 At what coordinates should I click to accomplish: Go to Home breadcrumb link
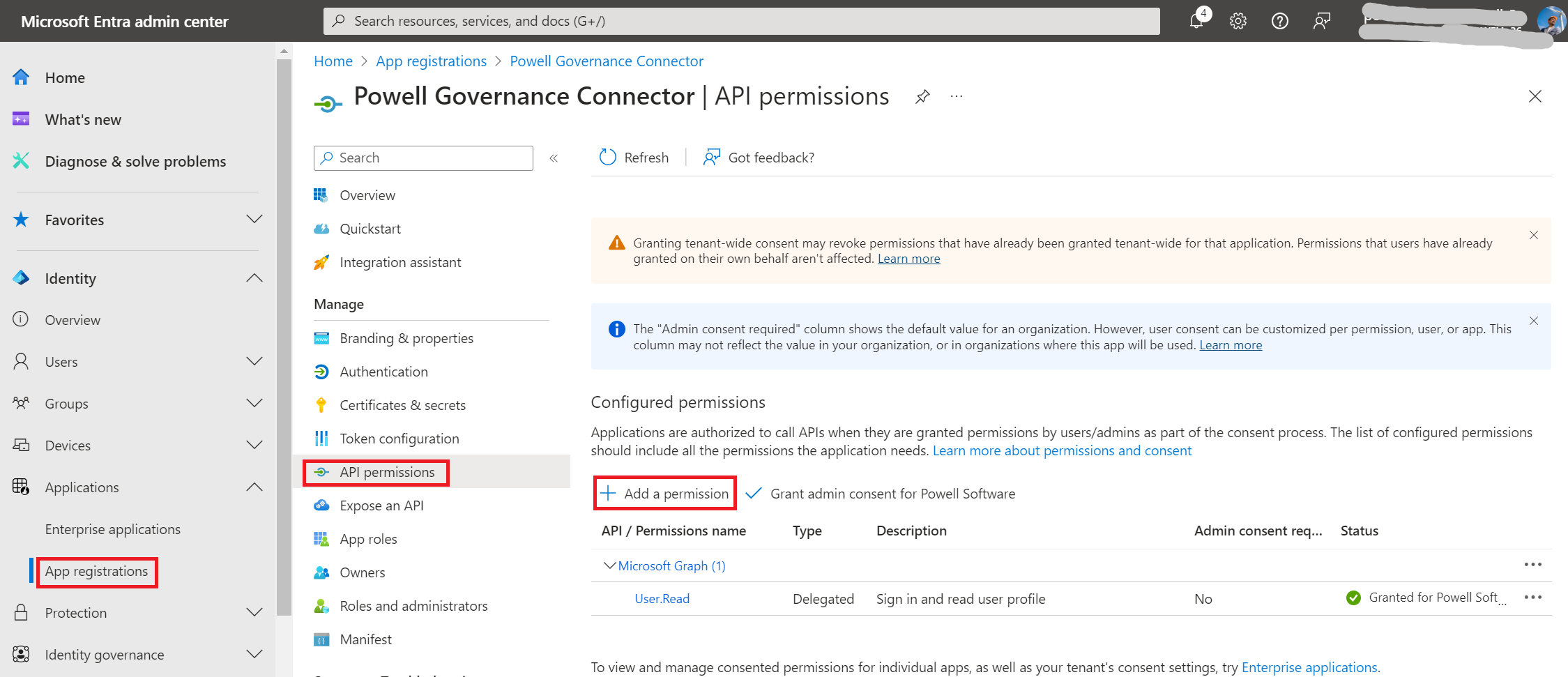coord(333,61)
